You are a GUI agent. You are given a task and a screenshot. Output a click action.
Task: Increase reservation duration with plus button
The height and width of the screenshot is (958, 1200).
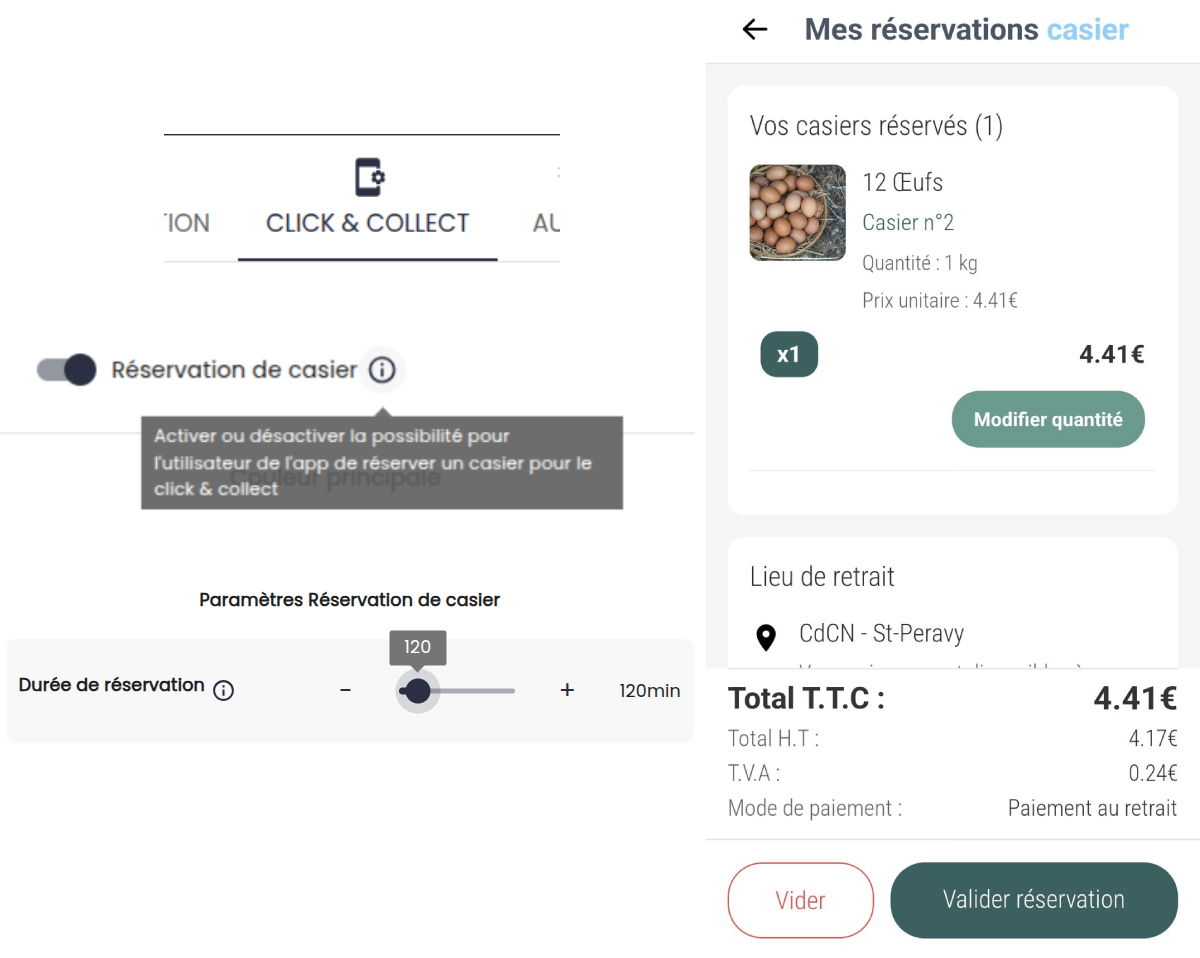coord(567,690)
